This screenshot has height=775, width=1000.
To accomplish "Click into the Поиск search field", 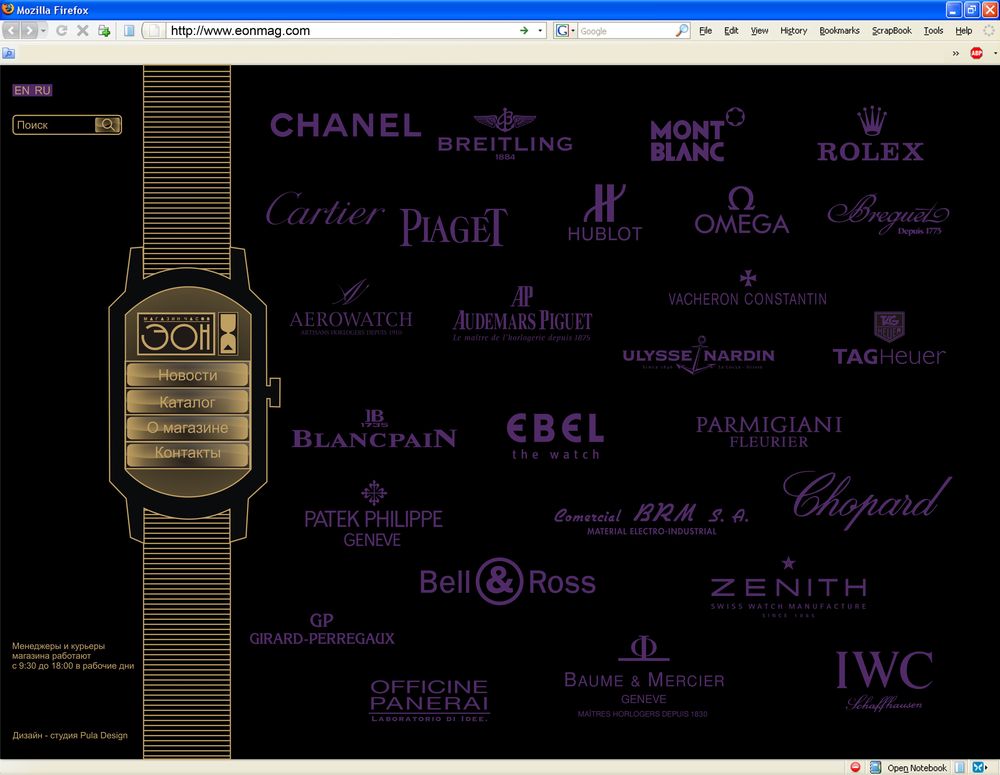I will [53, 125].
